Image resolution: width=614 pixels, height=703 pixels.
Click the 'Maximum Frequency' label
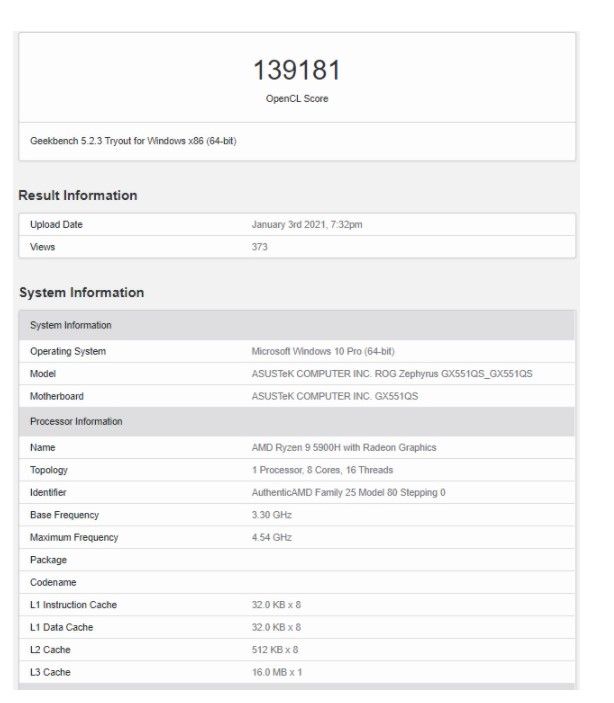point(74,537)
